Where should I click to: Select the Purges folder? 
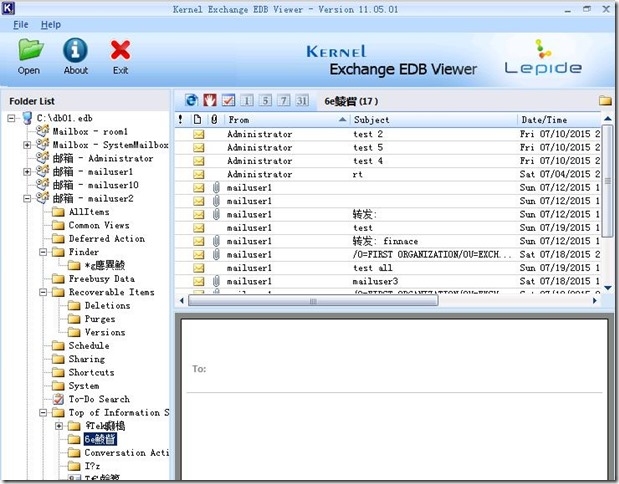pos(99,319)
